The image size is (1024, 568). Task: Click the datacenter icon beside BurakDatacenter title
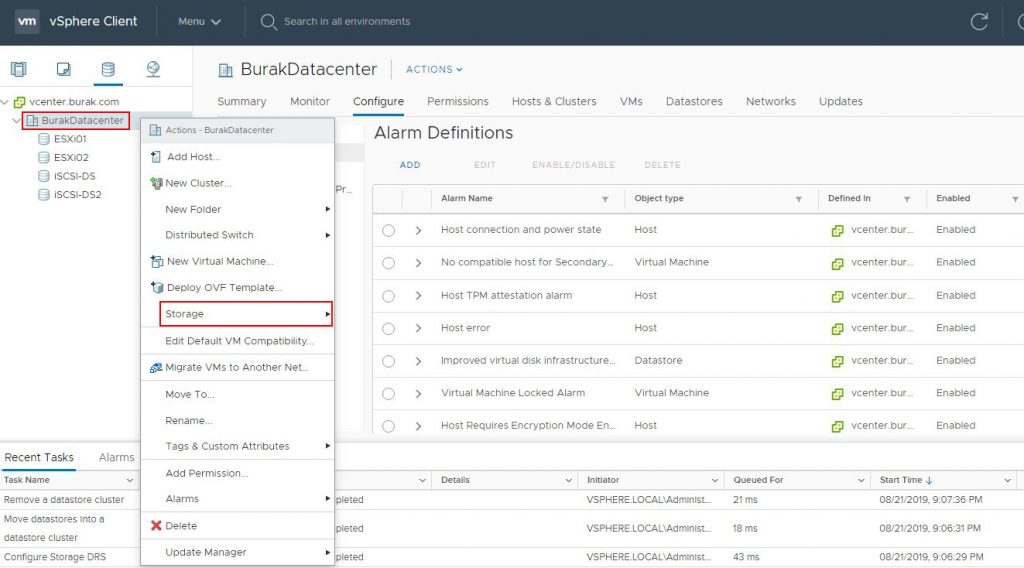[225, 70]
